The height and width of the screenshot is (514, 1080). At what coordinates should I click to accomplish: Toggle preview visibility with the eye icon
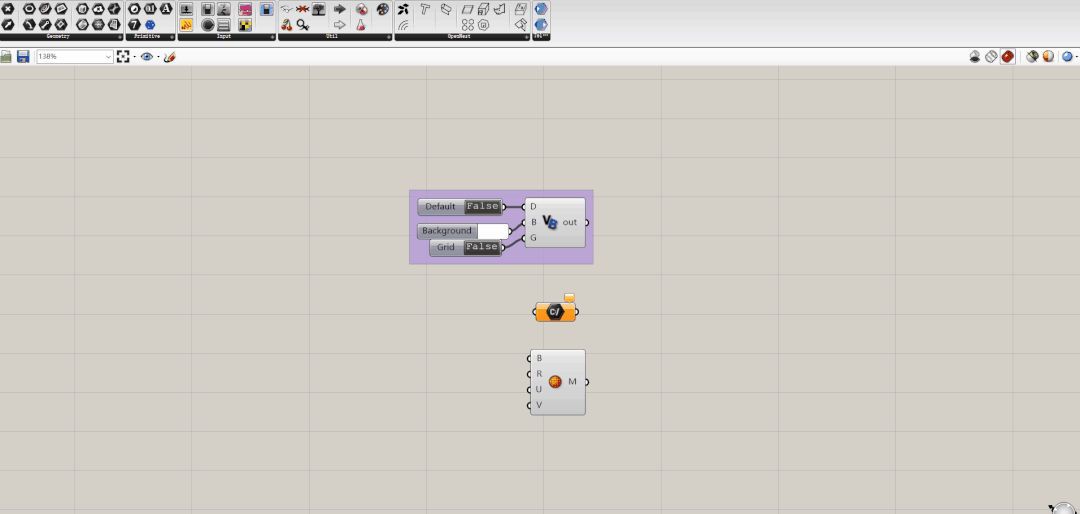[147, 56]
